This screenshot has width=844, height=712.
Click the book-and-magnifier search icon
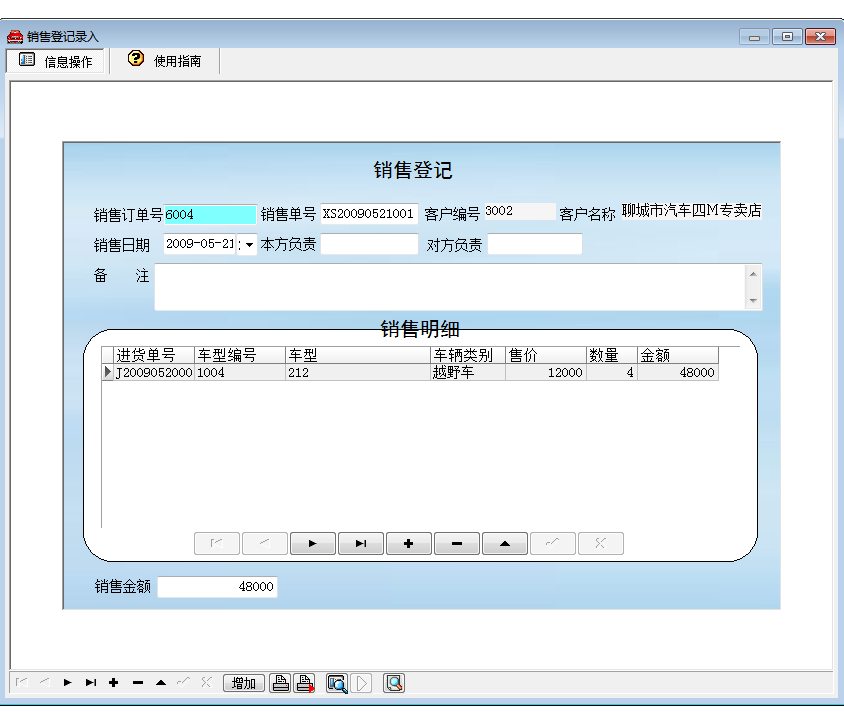(x=337, y=683)
